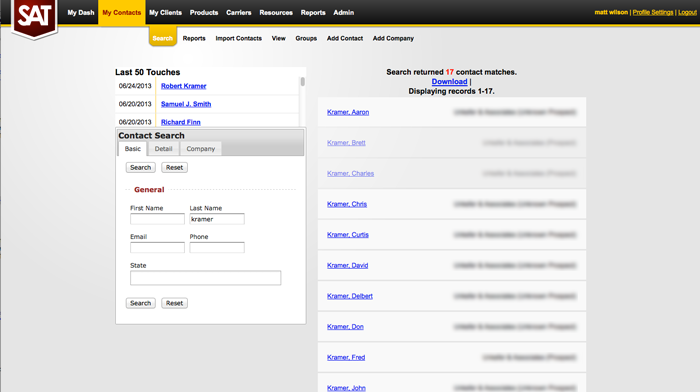The image size is (700, 392).
Task: Open contact Kramer, John
Action: coord(346,388)
